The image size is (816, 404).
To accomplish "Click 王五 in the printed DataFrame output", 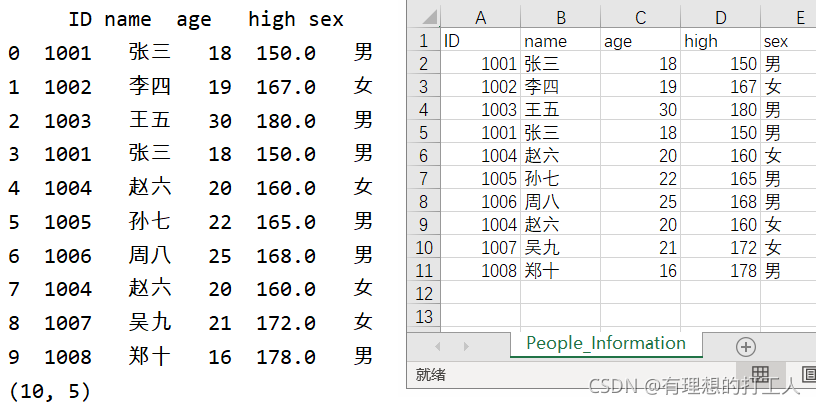I will click(x=150, y=120).
